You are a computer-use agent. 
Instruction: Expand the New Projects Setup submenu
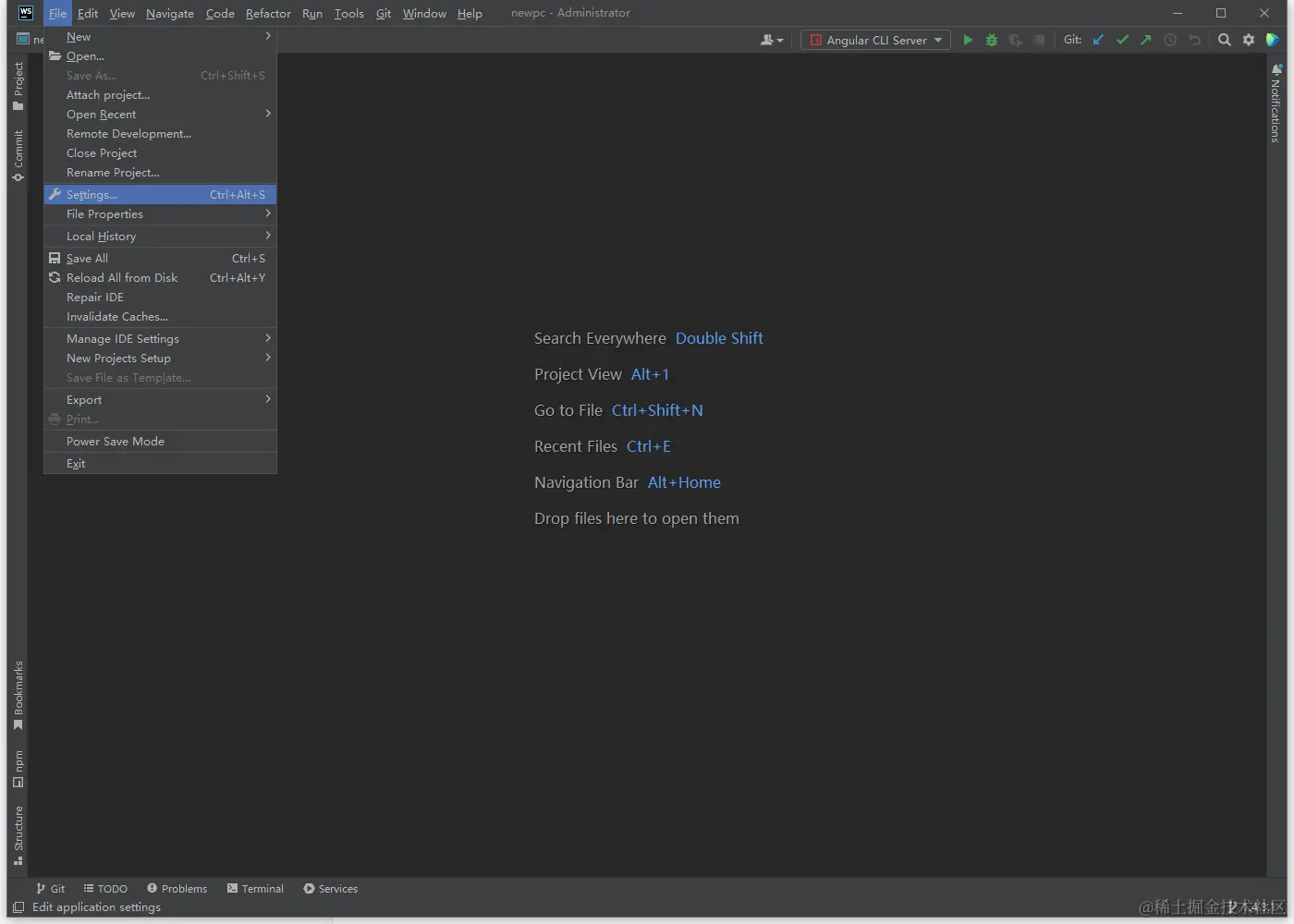(160, 359)
